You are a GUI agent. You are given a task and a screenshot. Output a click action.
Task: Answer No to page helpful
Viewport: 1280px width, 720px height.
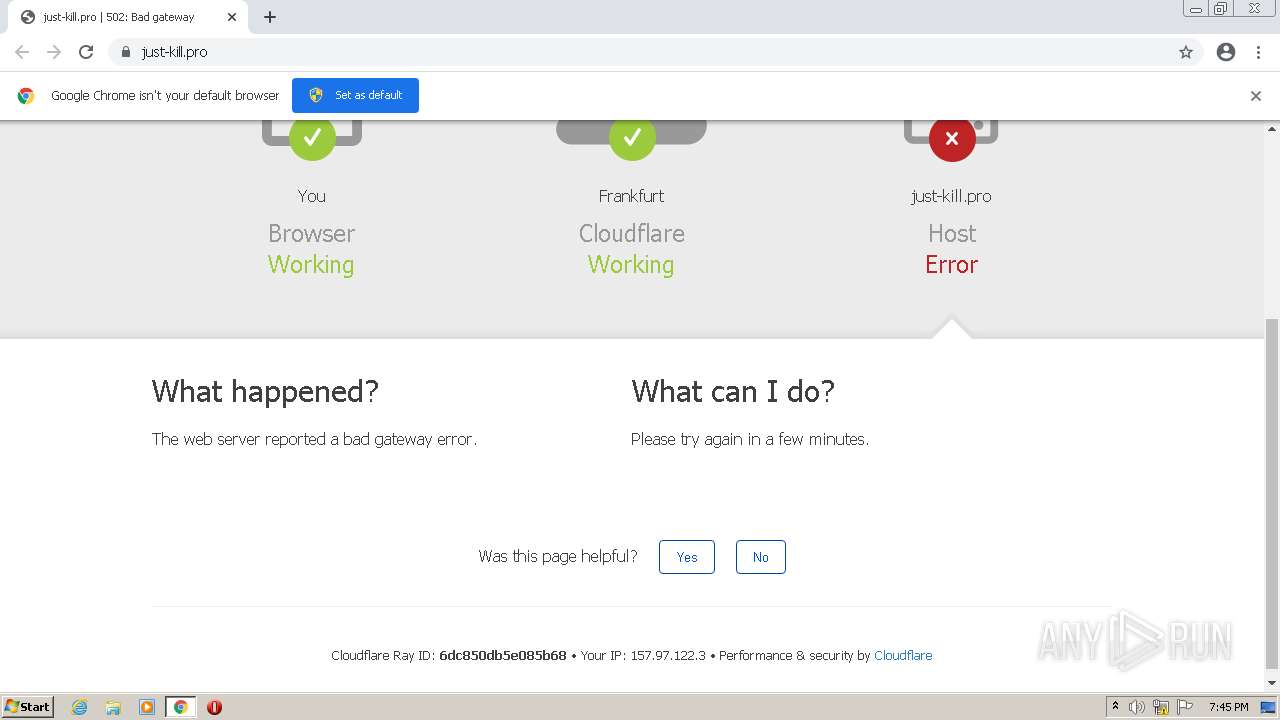pyautogui.click(x=761, y=557)
